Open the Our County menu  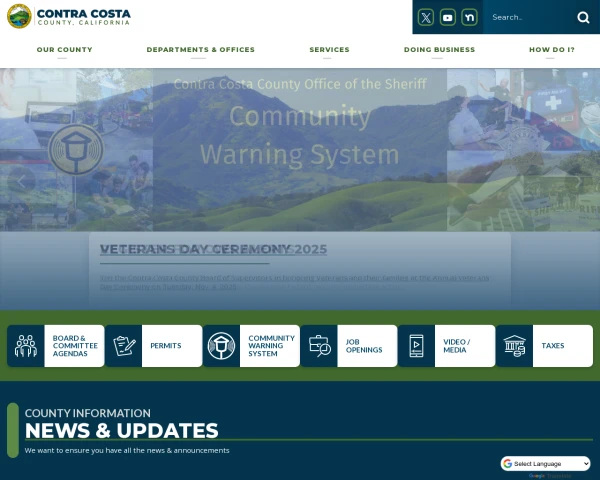[64, 50]
